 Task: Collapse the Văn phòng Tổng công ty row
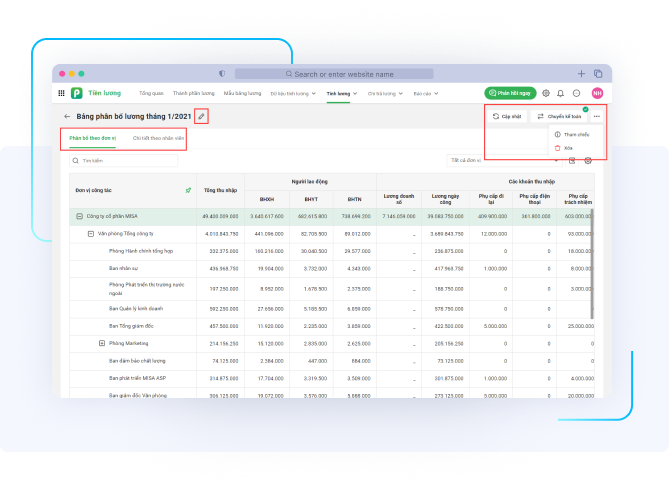90,233
